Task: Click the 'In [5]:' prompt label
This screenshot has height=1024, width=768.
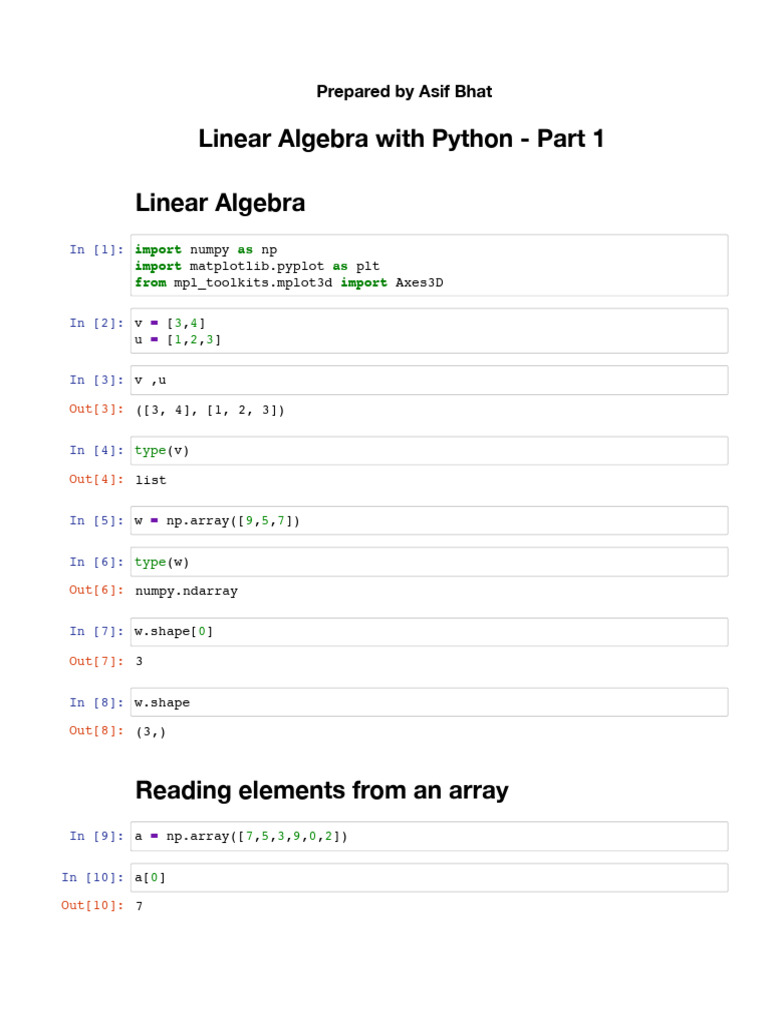Action: pos(97,520)
